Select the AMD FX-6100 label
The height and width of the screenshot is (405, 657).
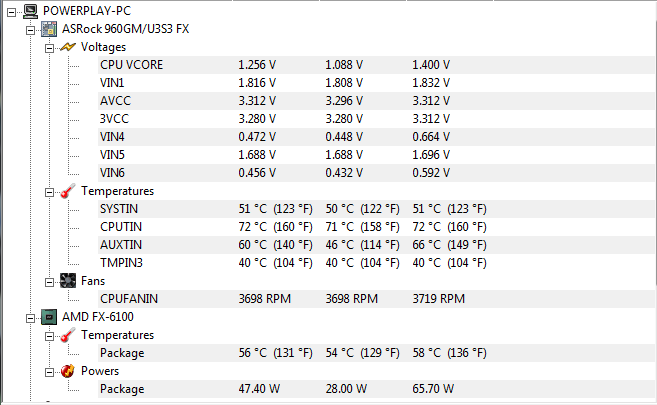[98, 317]
